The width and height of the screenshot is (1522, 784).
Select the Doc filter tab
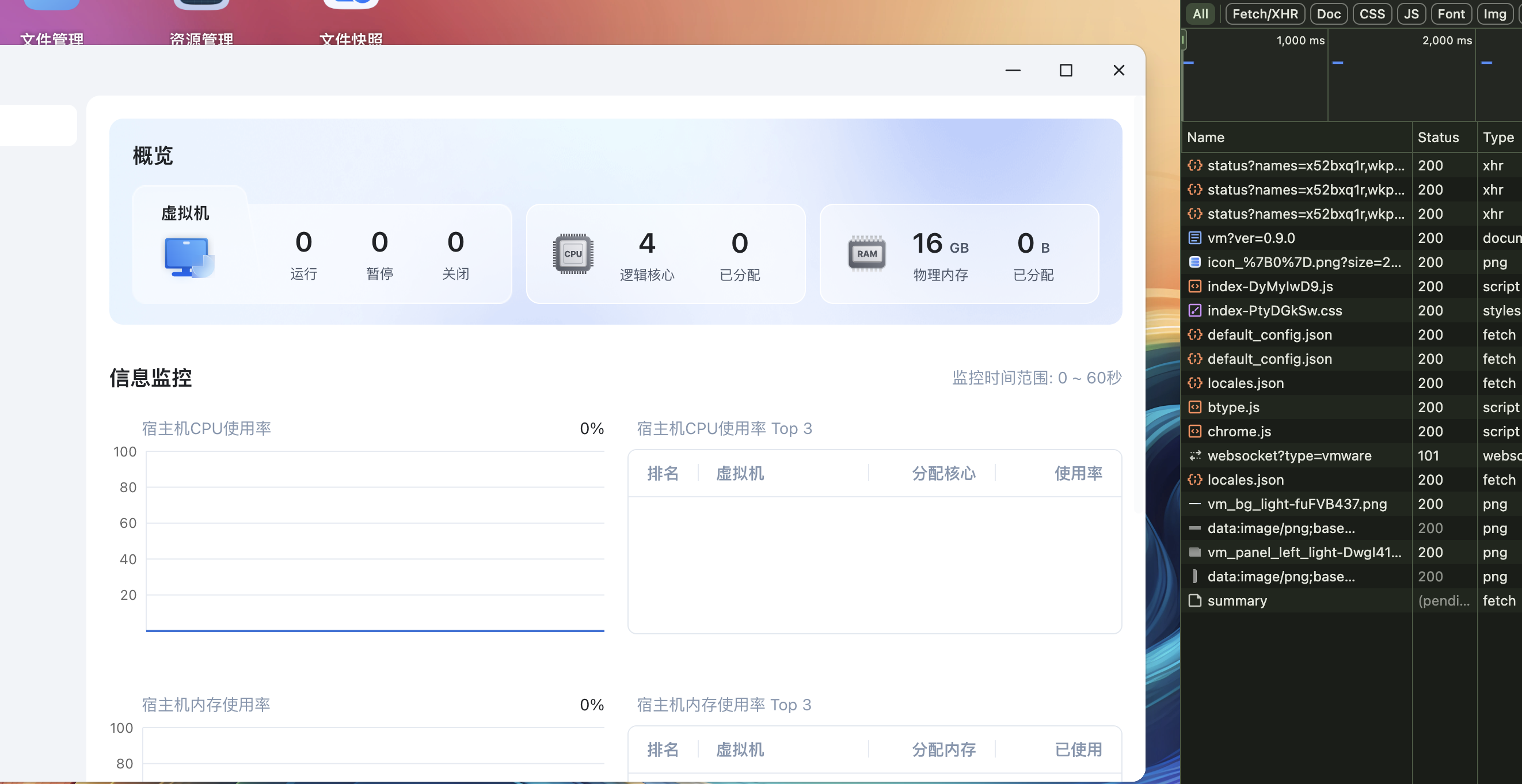coord(1328,14)
